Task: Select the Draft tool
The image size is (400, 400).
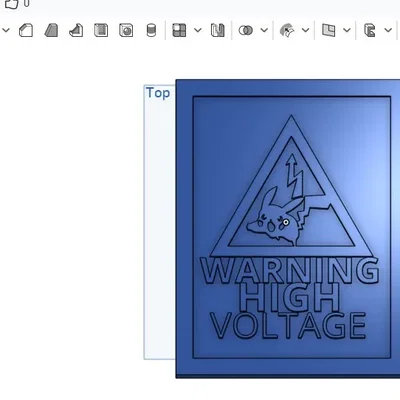Action: tap(51, 30)
